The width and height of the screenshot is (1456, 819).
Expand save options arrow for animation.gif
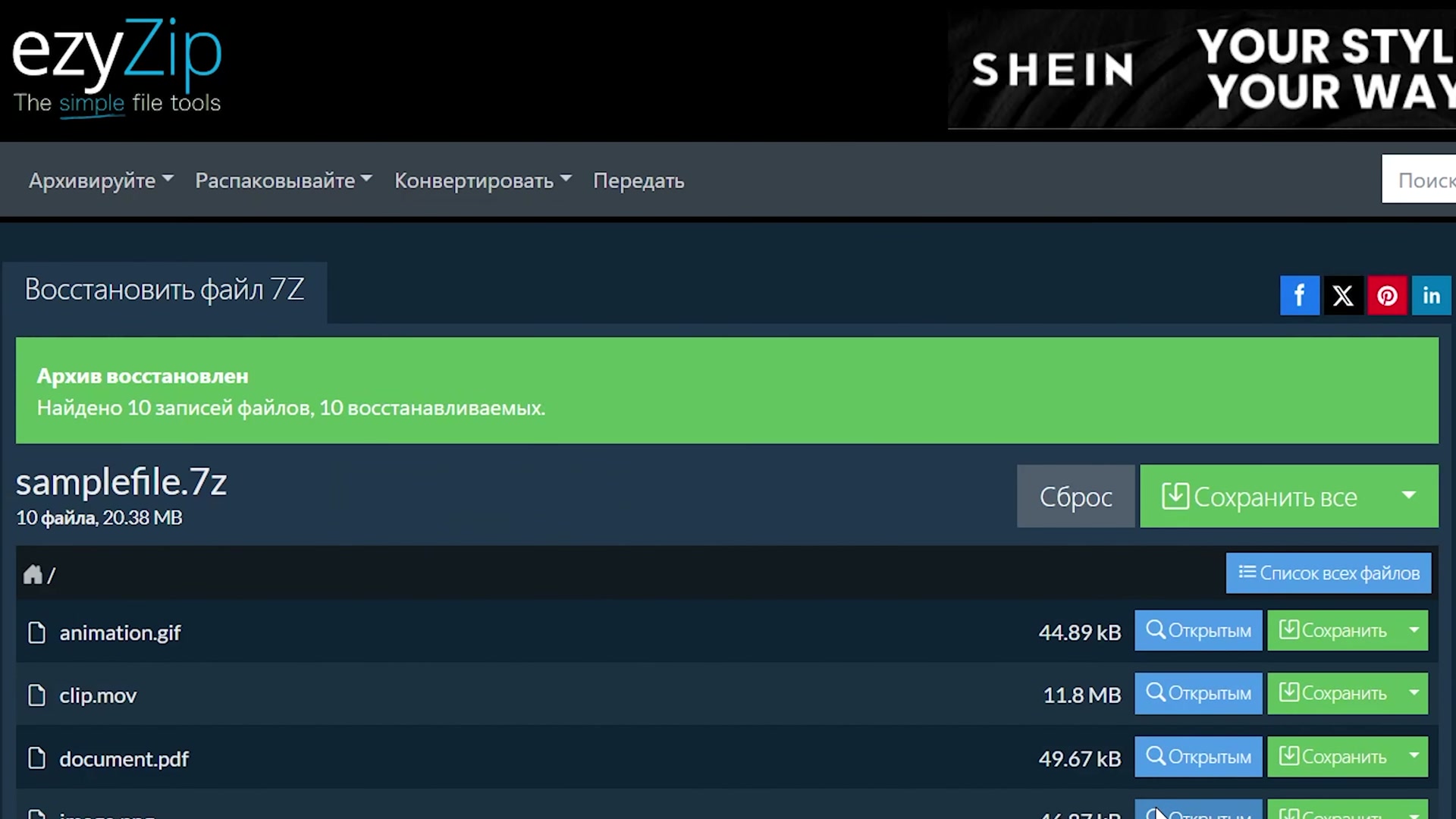pyautogui.click(x=1414, y=630)
